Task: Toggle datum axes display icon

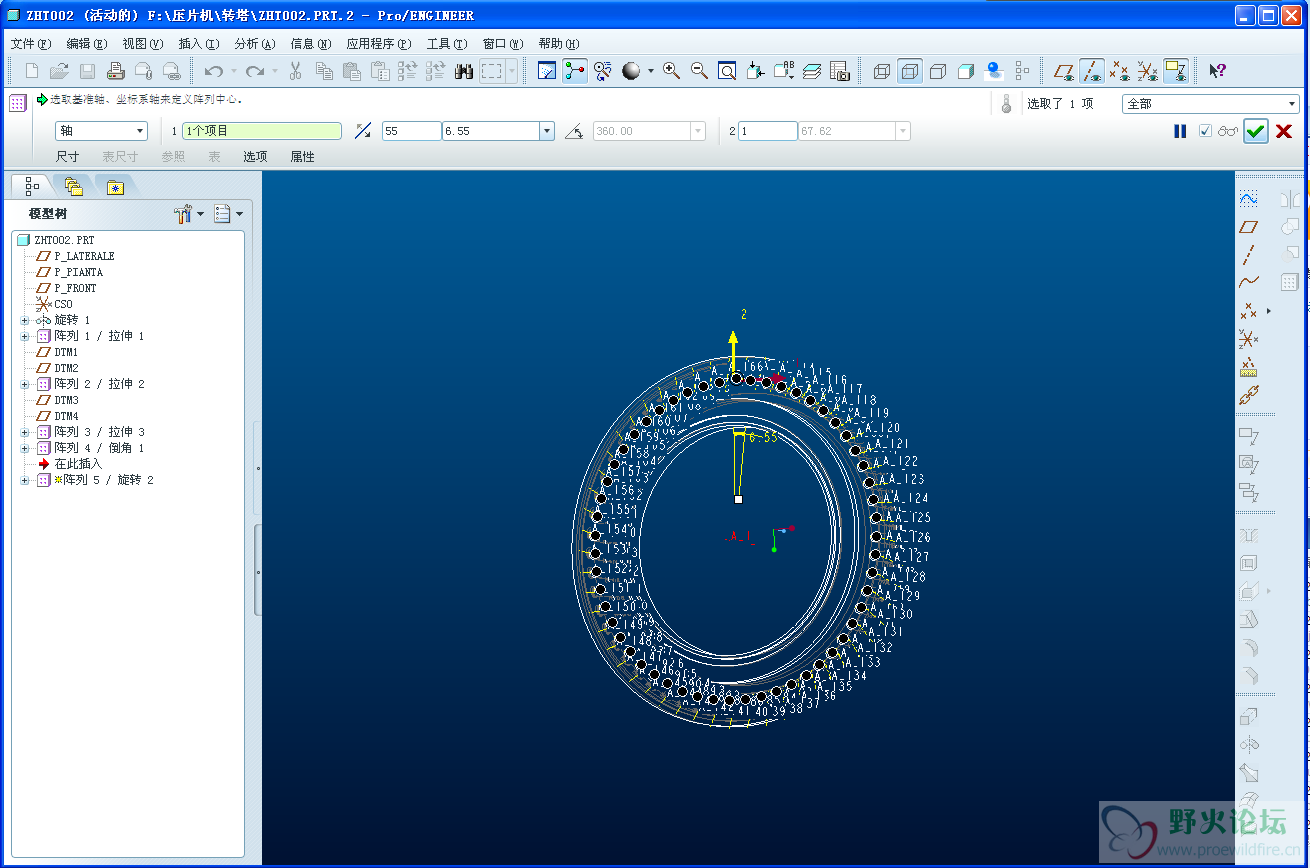Action: [1092, 71]
